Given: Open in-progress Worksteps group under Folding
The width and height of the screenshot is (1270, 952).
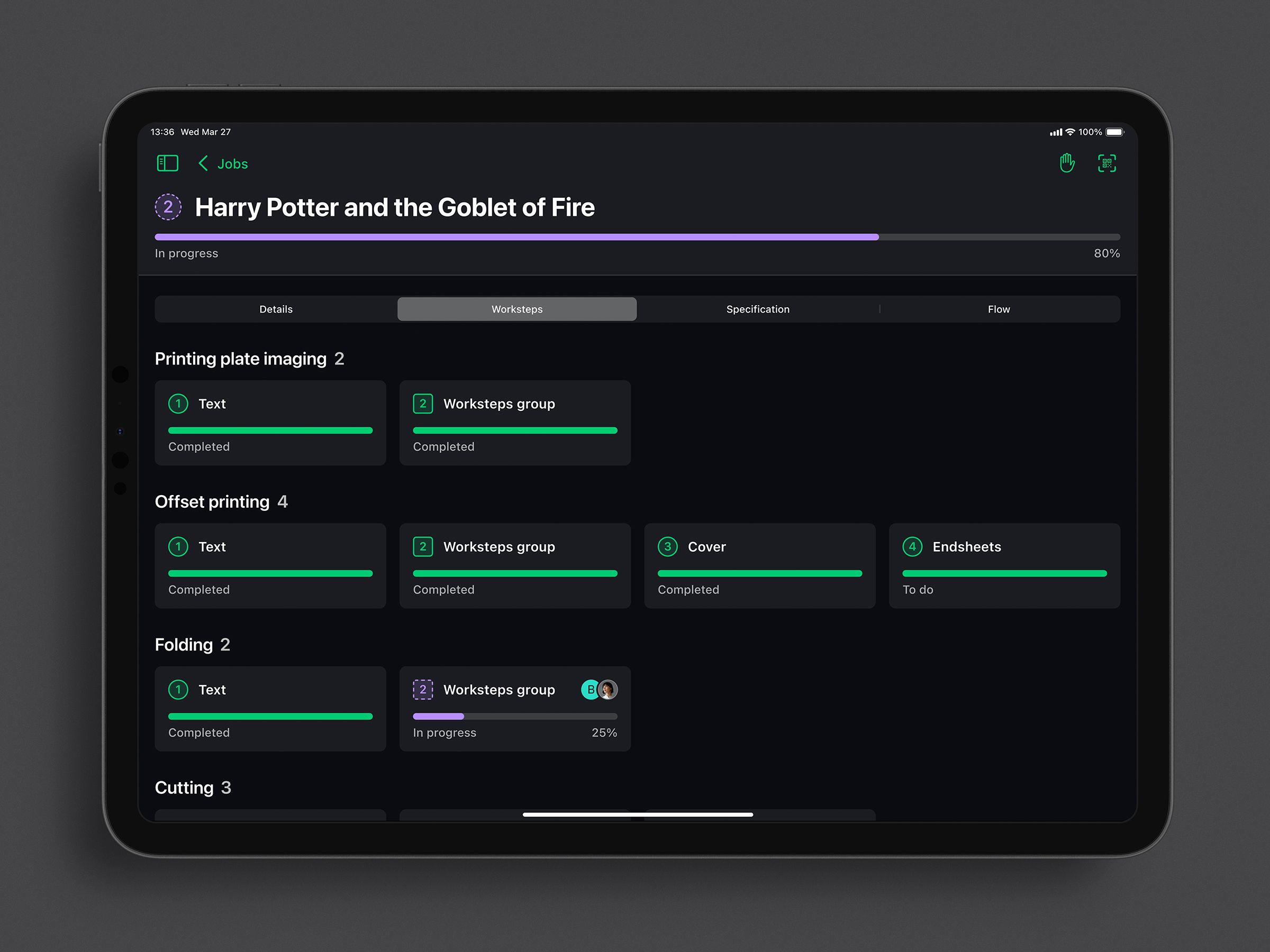Looking at the screenshot, I should click(x=515, y=709).
